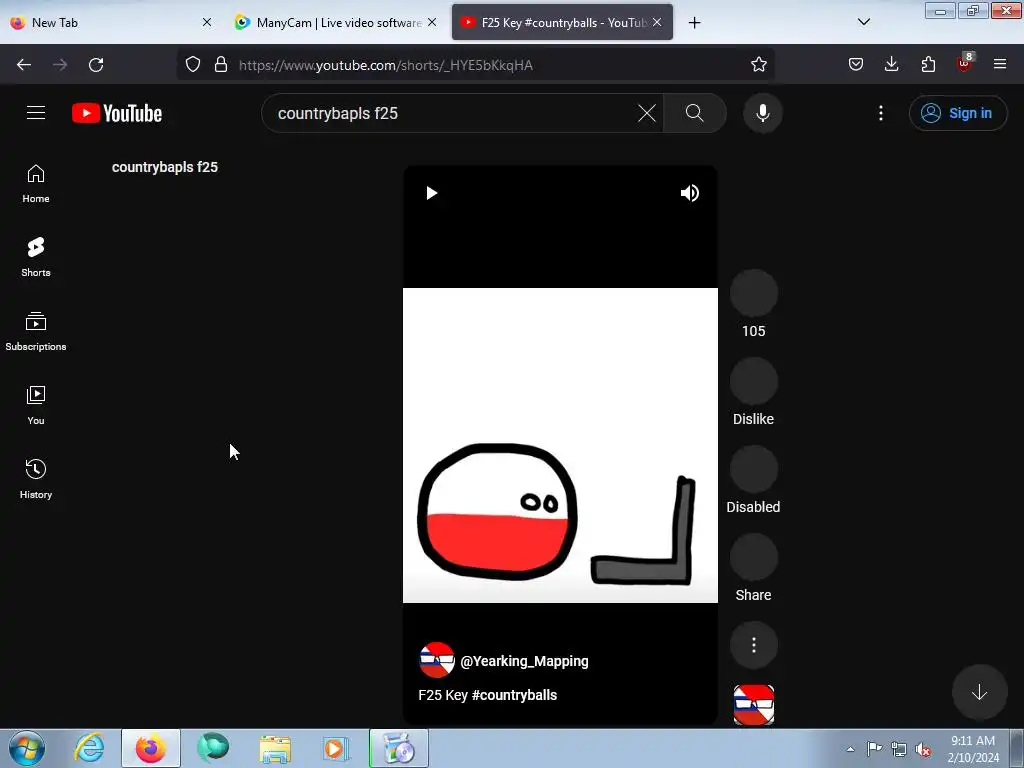Mute the Shorts video volume
1024x768 pixels.
coord(690,193)
